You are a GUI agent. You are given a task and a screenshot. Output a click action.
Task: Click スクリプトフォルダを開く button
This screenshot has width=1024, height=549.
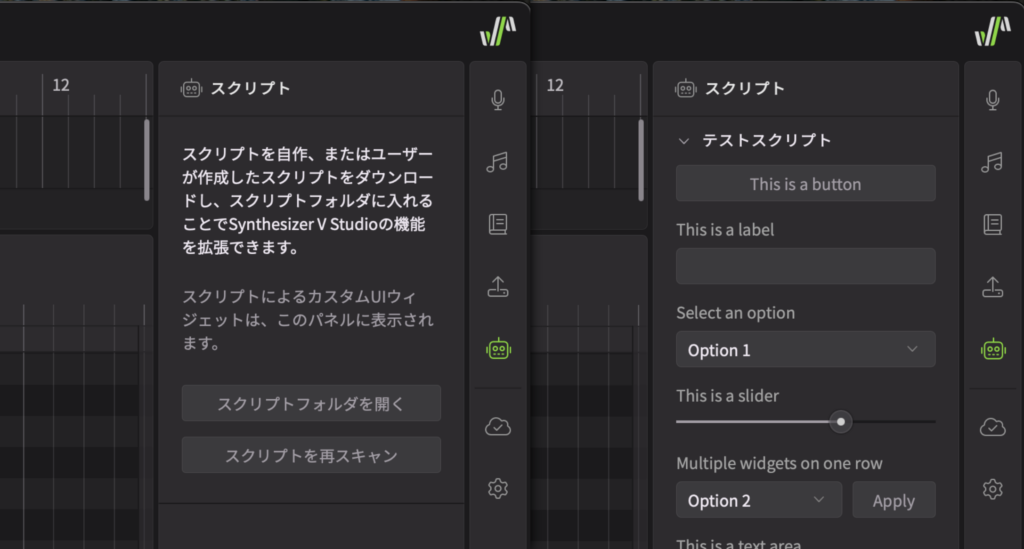[x=311, y=404]
